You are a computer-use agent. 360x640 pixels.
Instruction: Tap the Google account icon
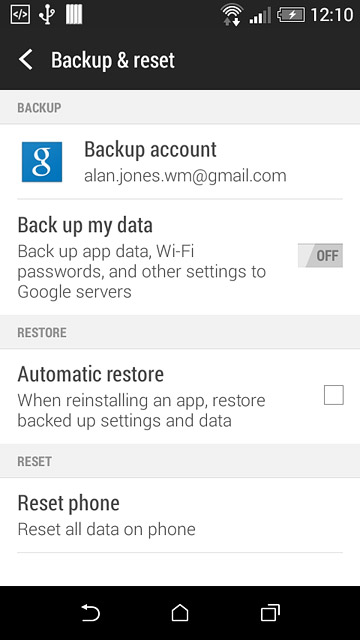42,162
